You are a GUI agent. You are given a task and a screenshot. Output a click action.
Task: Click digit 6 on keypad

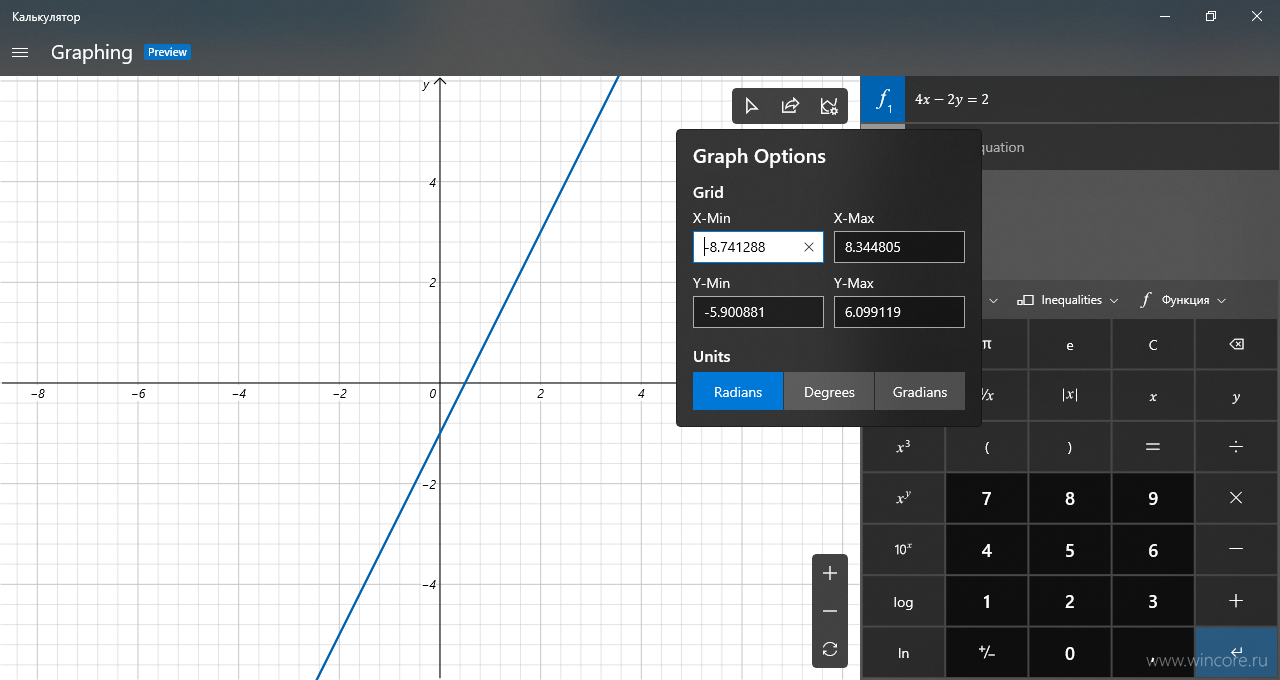1153,550
